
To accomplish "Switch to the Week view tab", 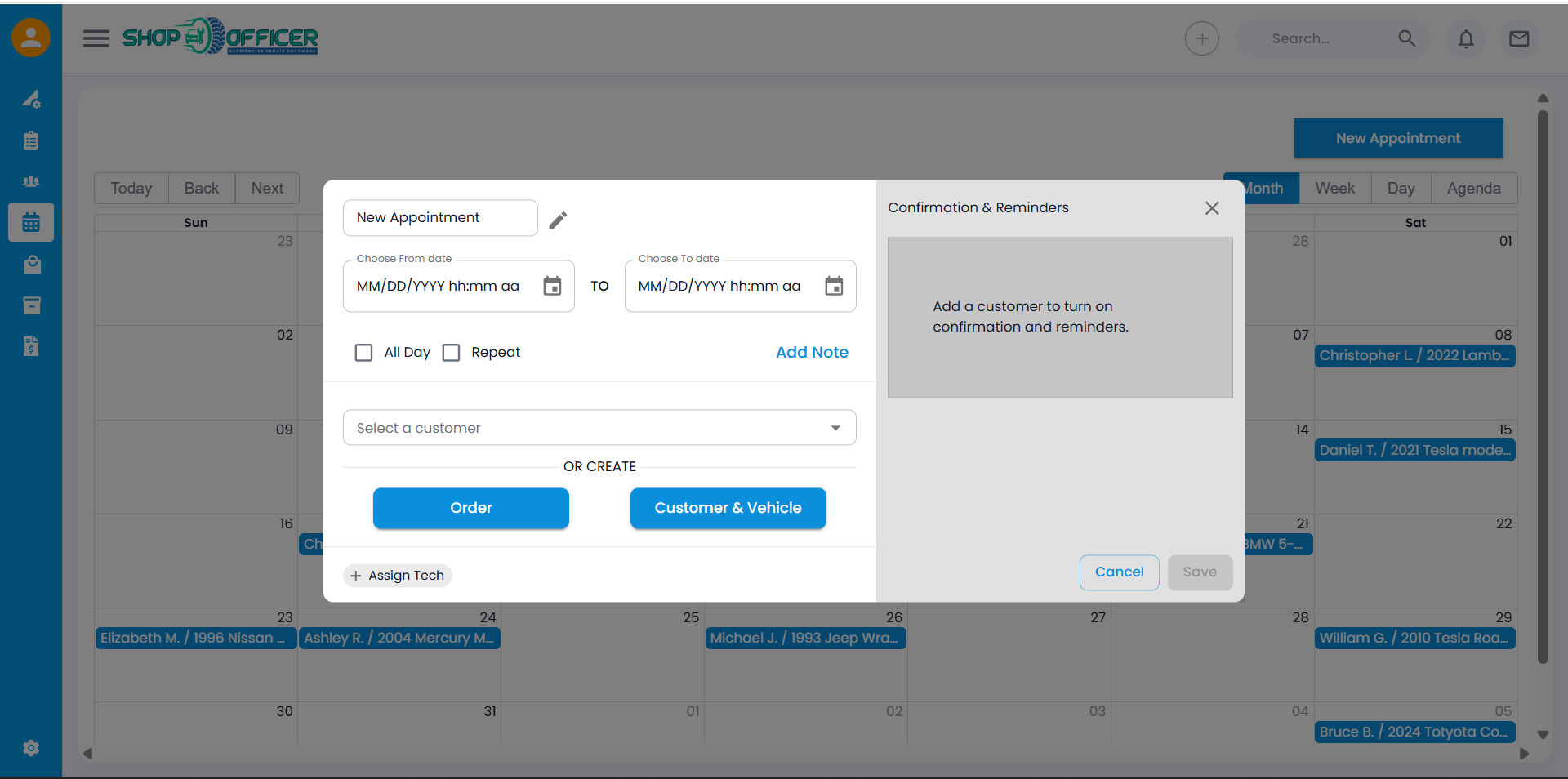I will [x=1334, y=189].
